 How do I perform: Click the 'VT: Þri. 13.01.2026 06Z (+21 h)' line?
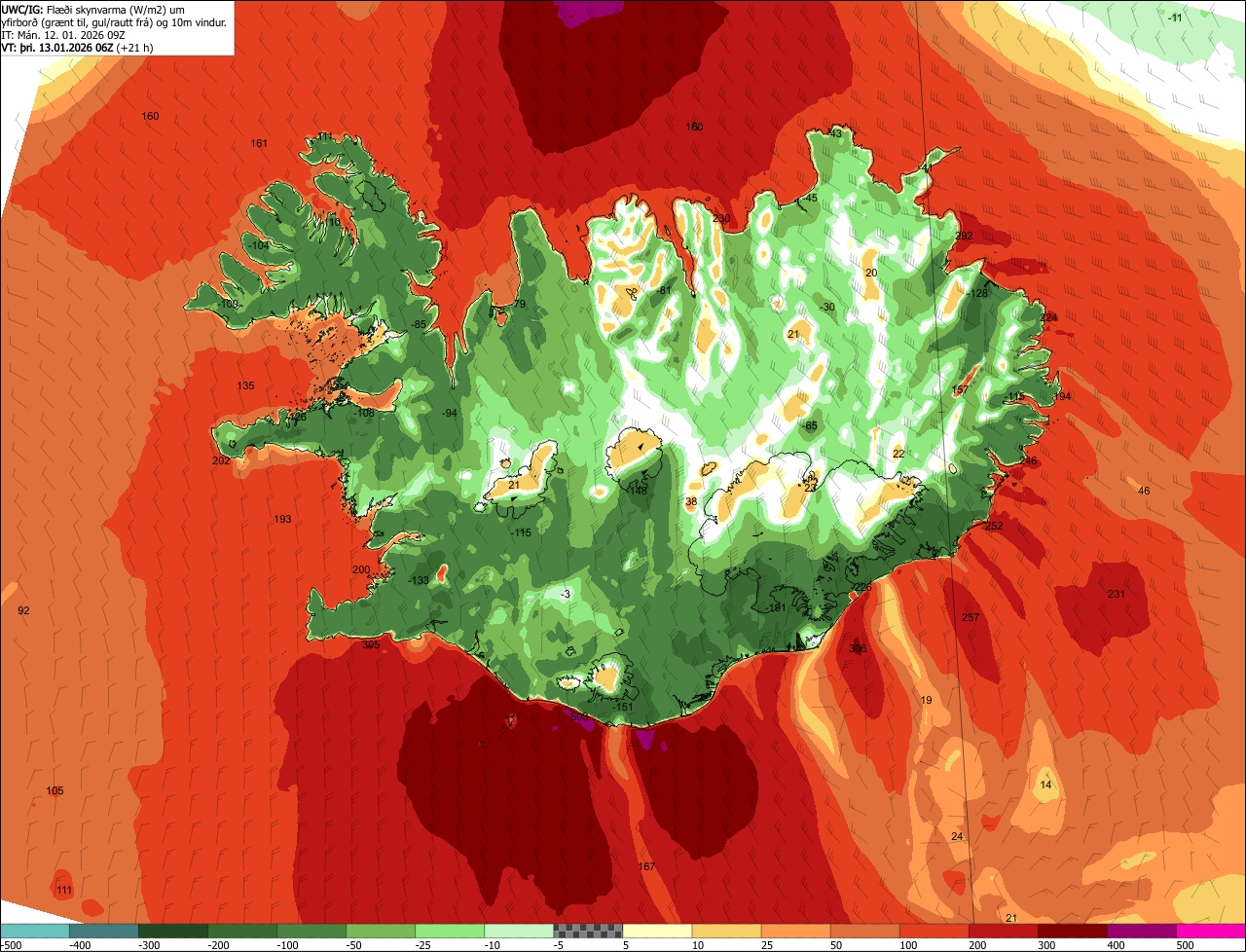(78, 48)
